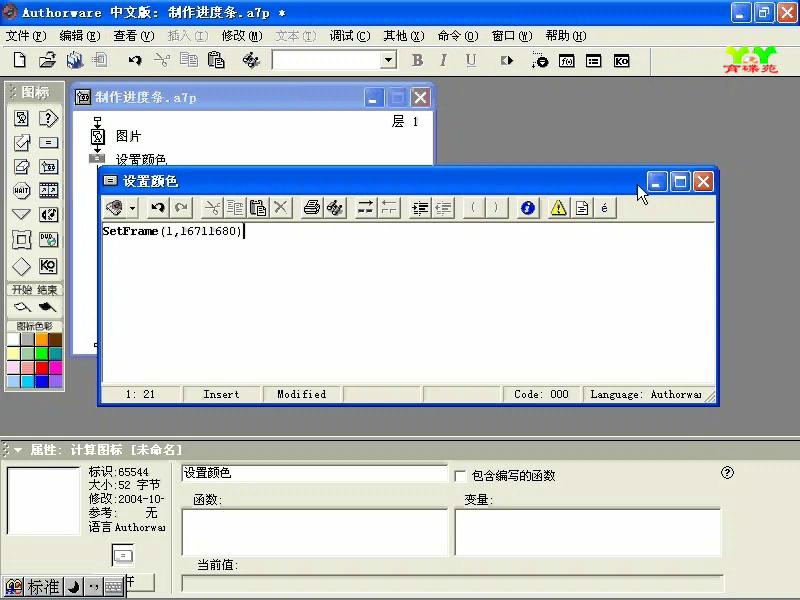Select the Motion icon in icon palette
The width and height of the screenshot is (800, 600).
click(x=21, y=142)
